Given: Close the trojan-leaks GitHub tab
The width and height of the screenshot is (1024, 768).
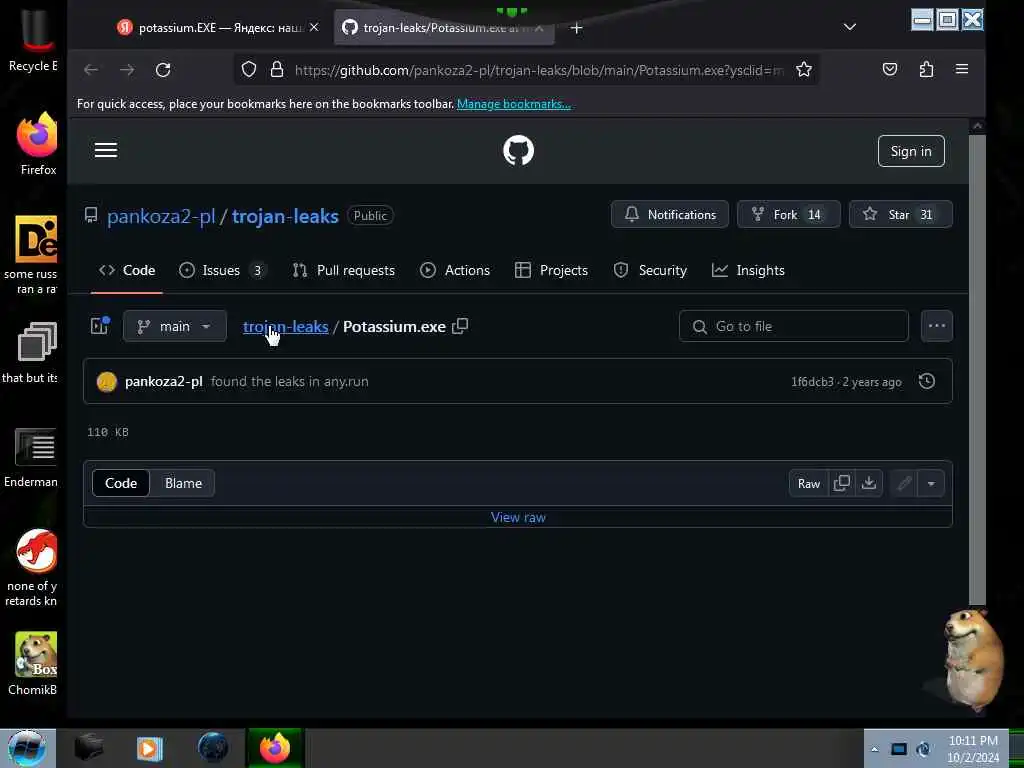Looking at the screenshot, I should [x=539, y=28].
